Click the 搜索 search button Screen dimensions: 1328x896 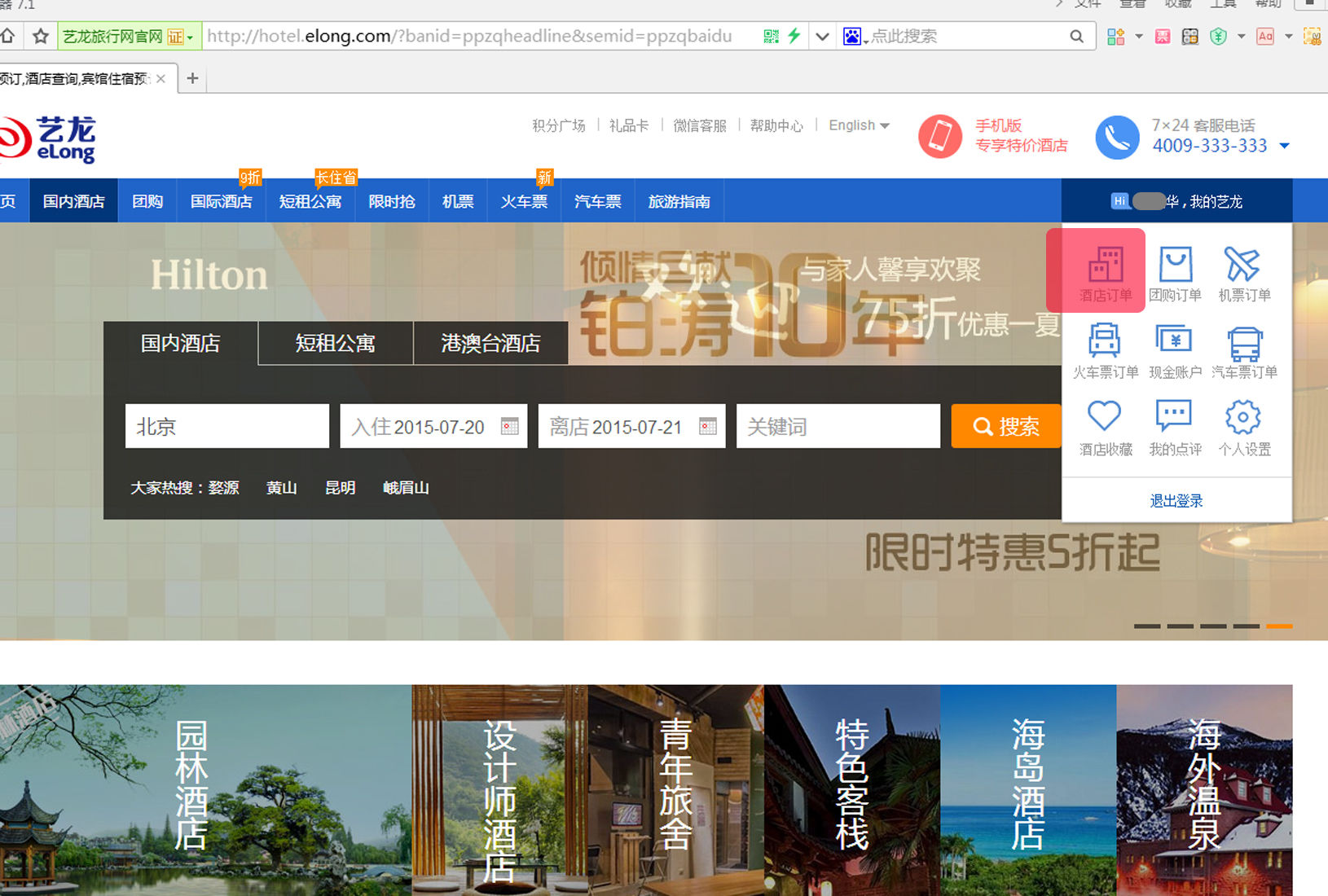tap(1006, 426)
